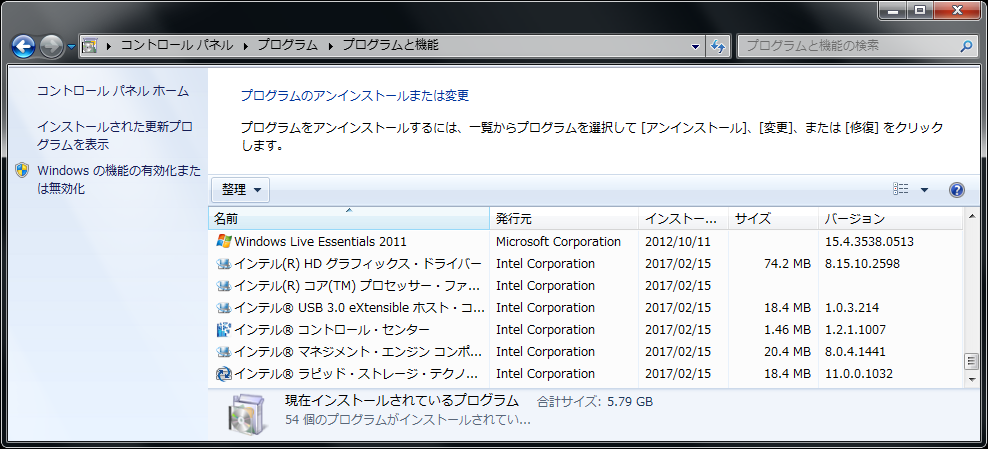Open the 整理 dropdown menu
The width and height of the screenshot is (988, 449).
click(240, 190)
